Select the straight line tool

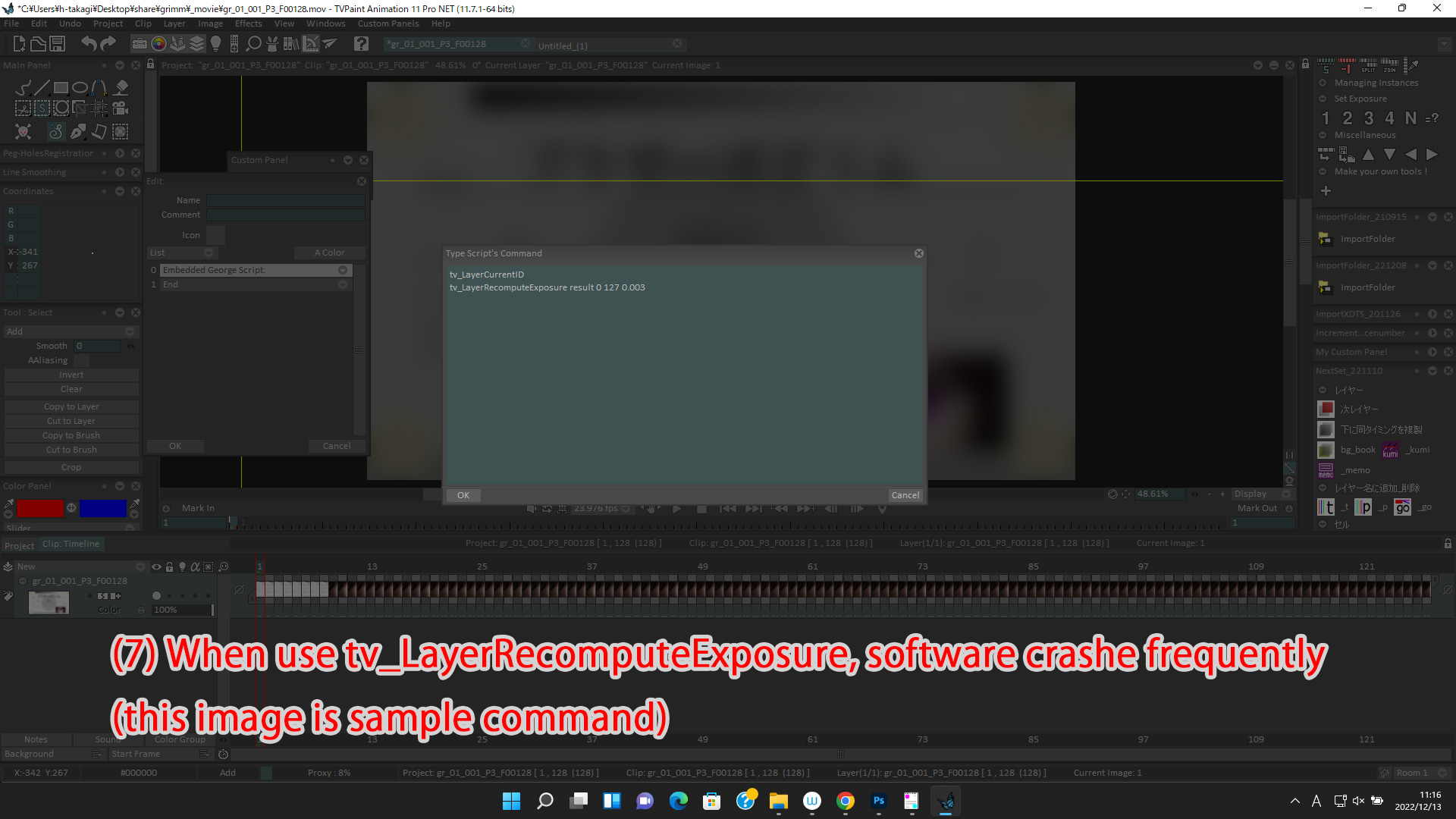pyautogui.click(x=42, y=88)
